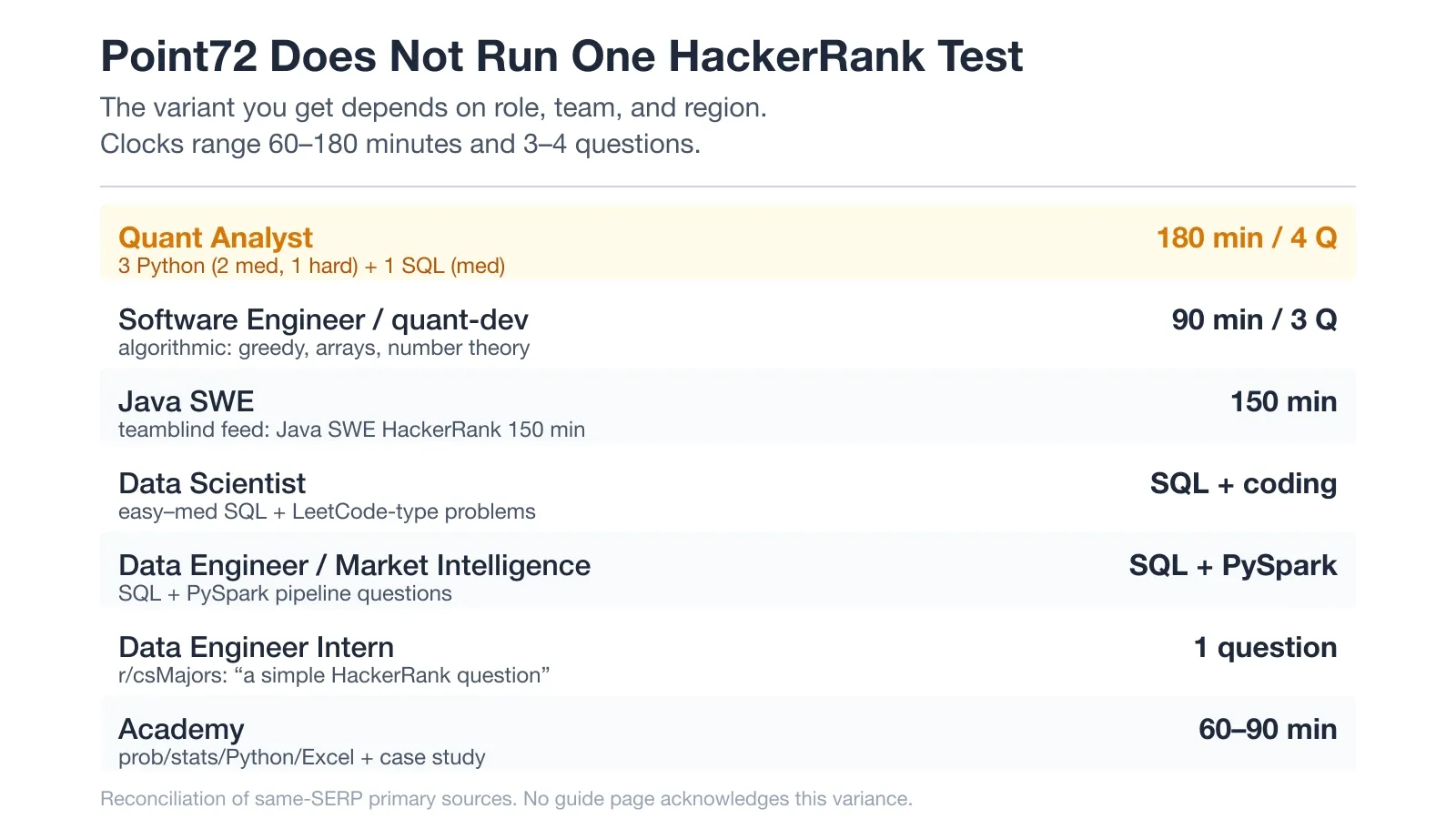
Task: Click the 'SQL + coding' value
Action: (x=1244, y=483)
